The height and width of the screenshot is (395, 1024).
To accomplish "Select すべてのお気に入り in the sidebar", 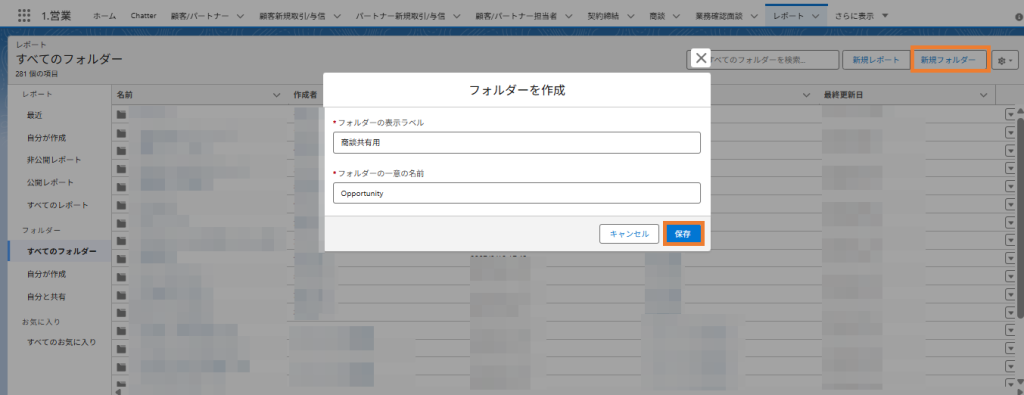I will [x=61, y=342].
